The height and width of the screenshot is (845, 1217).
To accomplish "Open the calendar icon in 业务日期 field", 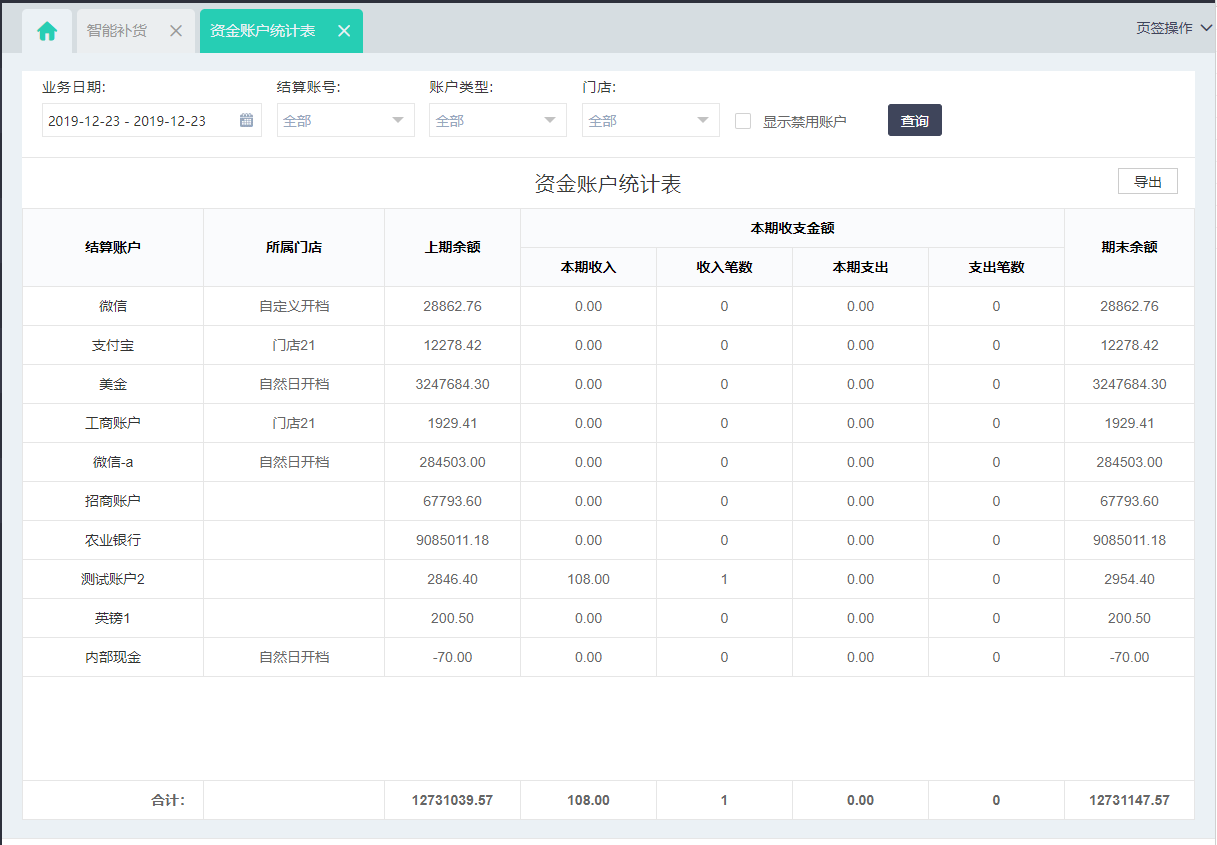I will (247, 121).
